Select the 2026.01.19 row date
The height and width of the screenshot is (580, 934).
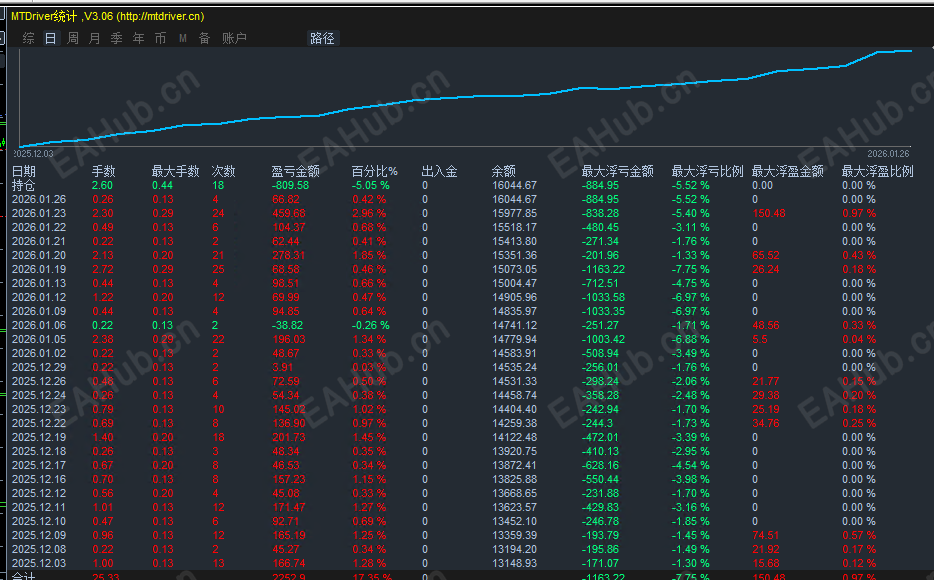[x=39, y=269]
